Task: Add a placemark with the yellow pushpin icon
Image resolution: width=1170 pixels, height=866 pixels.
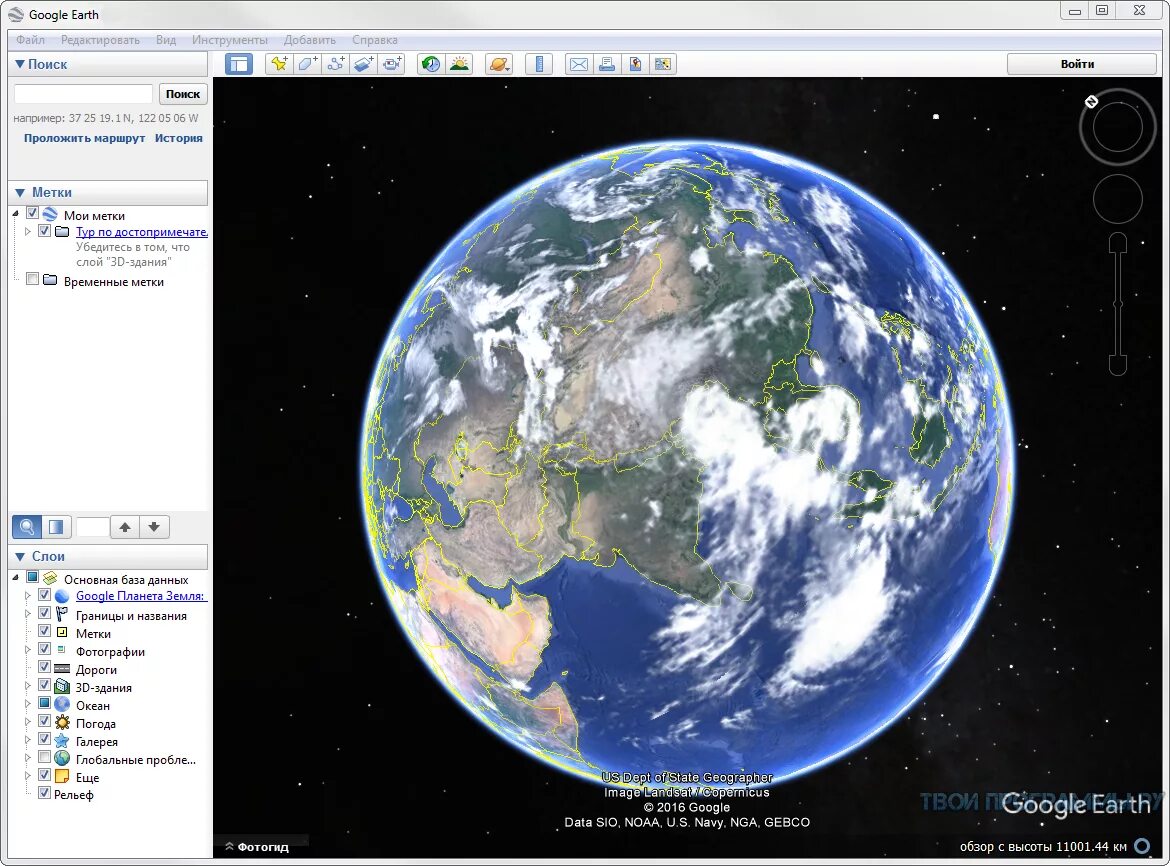Action: point(279,64)
